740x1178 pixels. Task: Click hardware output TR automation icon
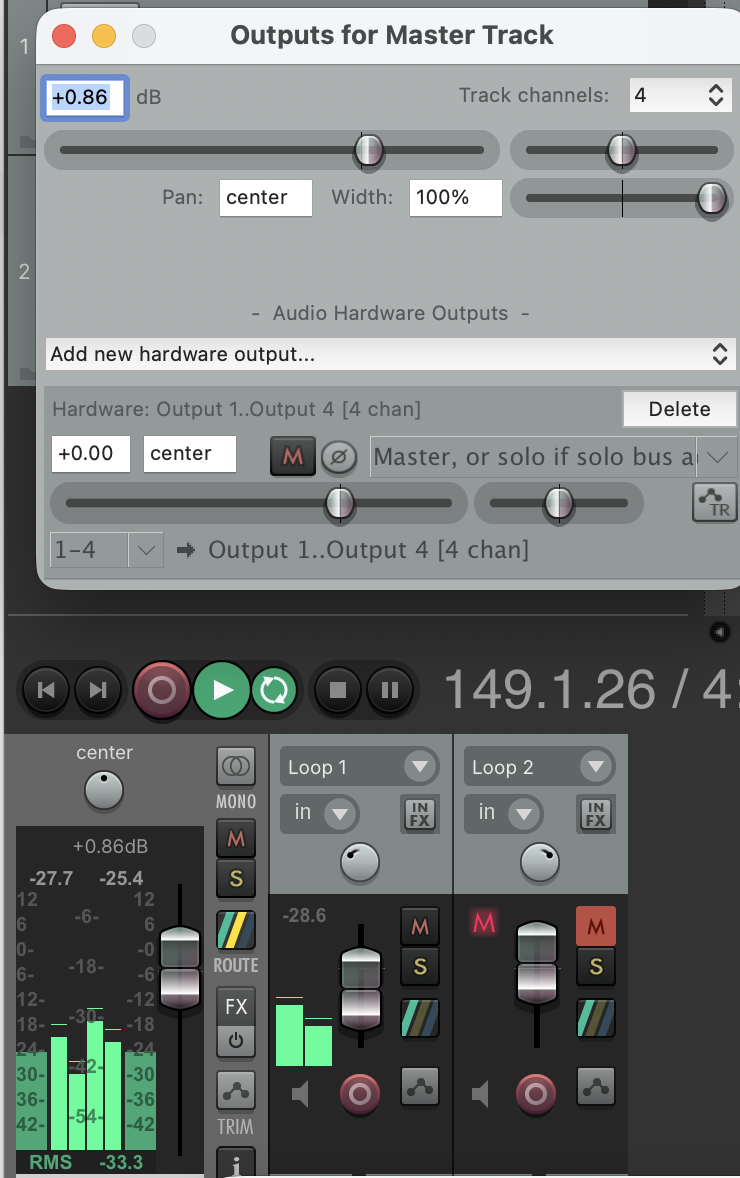(x=714, y=503)
